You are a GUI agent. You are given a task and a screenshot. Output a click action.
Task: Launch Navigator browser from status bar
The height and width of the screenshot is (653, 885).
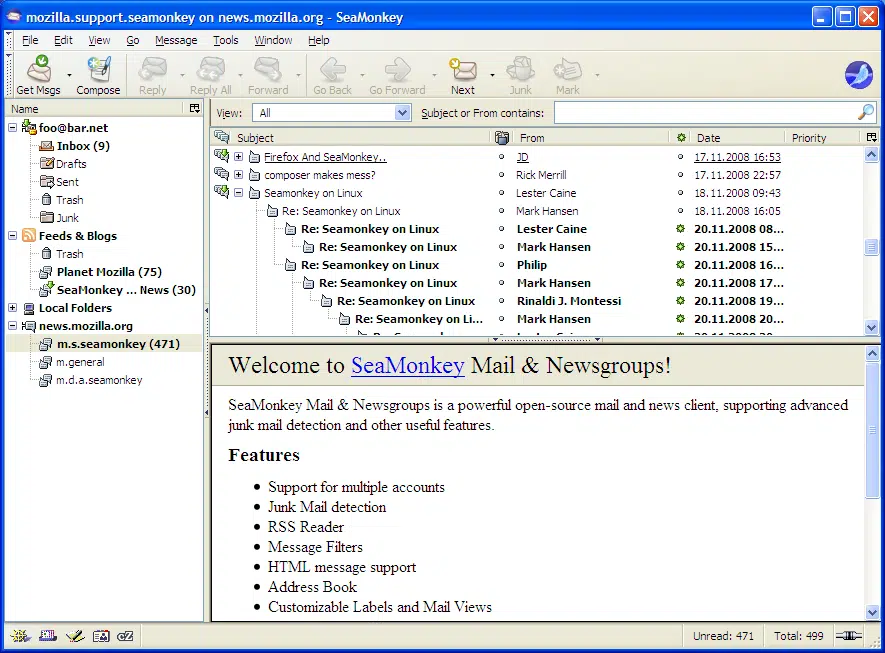[20, 636]
